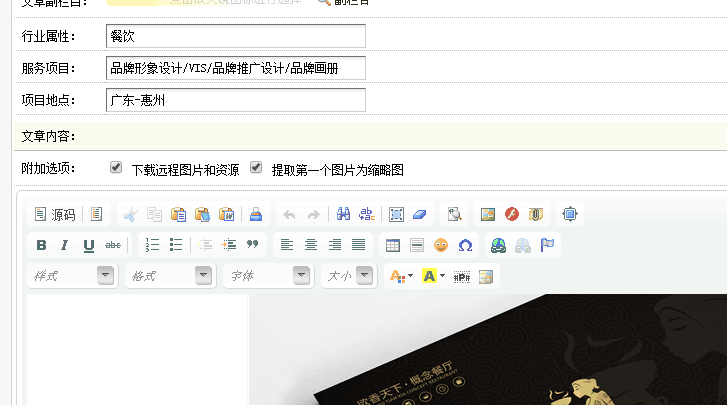Select Paste as plain text icon
The width and height of the screenshot is (727, 405).
(x=203, y=215)
